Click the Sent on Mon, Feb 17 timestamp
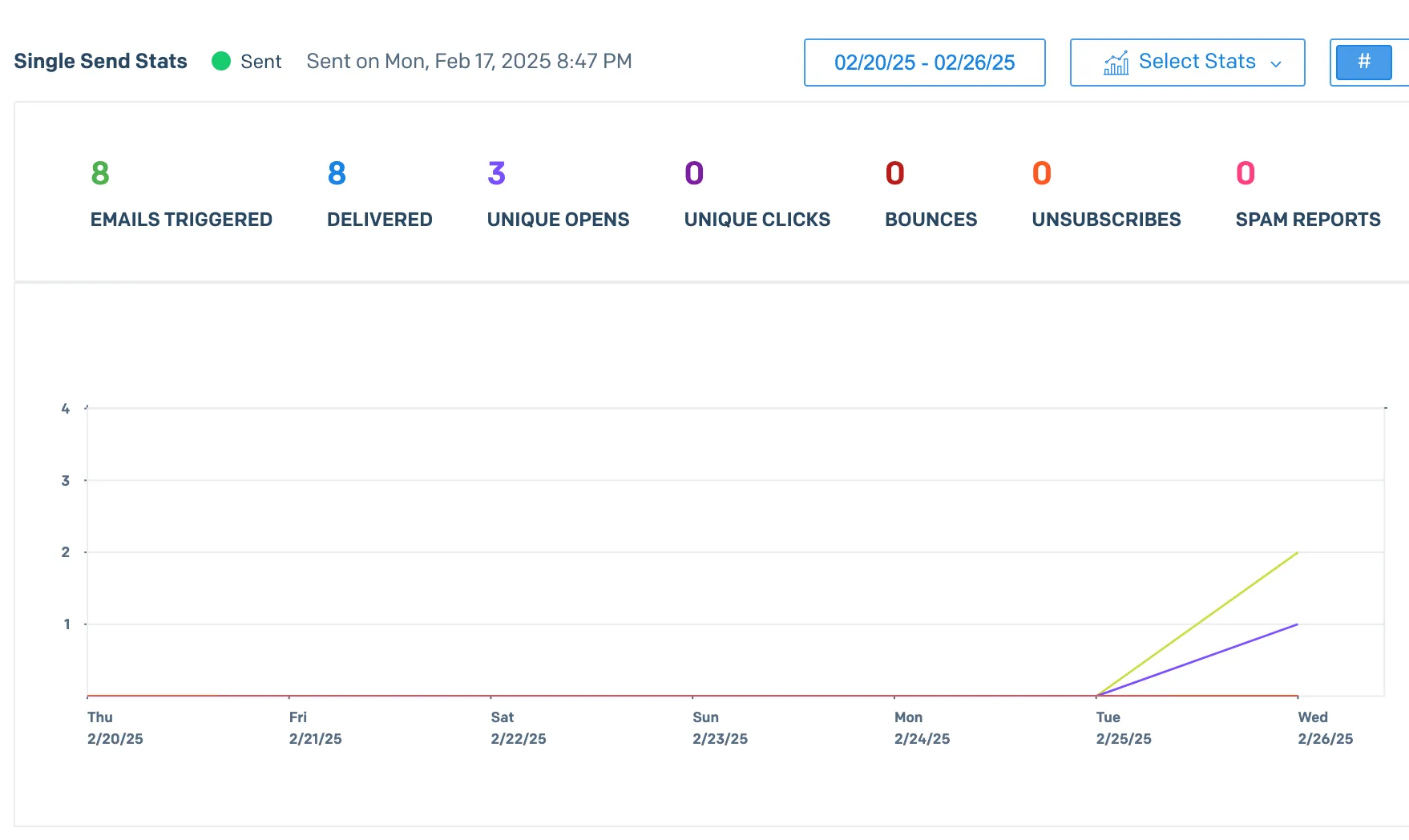This screenshot has width=1409, height=840. click(x=469, y=62)
